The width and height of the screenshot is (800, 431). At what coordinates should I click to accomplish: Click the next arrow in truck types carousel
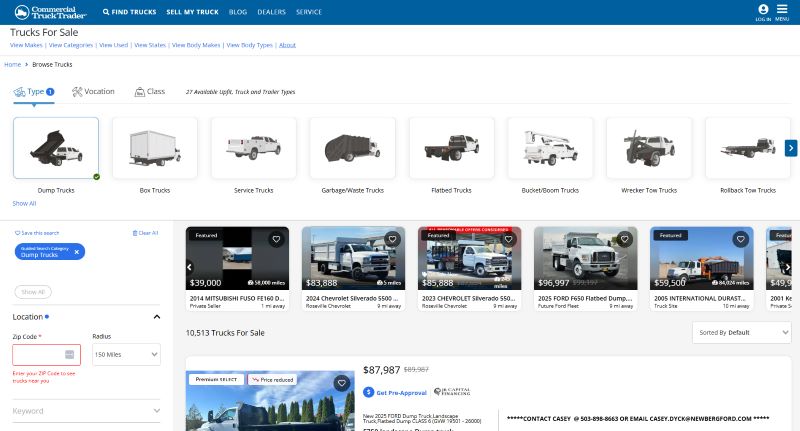pos(791,148)
